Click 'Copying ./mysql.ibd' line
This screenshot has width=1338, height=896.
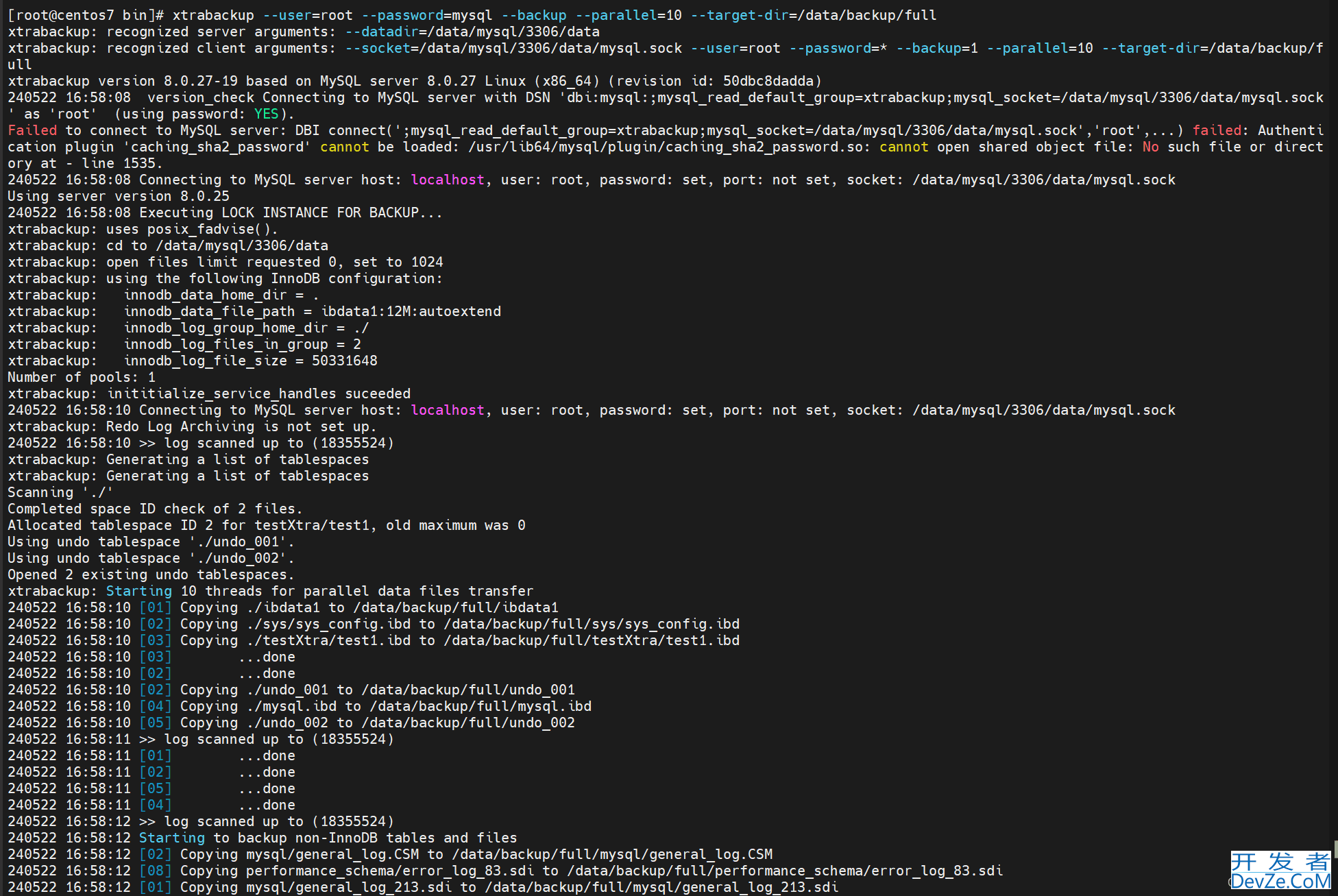coord(300,706)
